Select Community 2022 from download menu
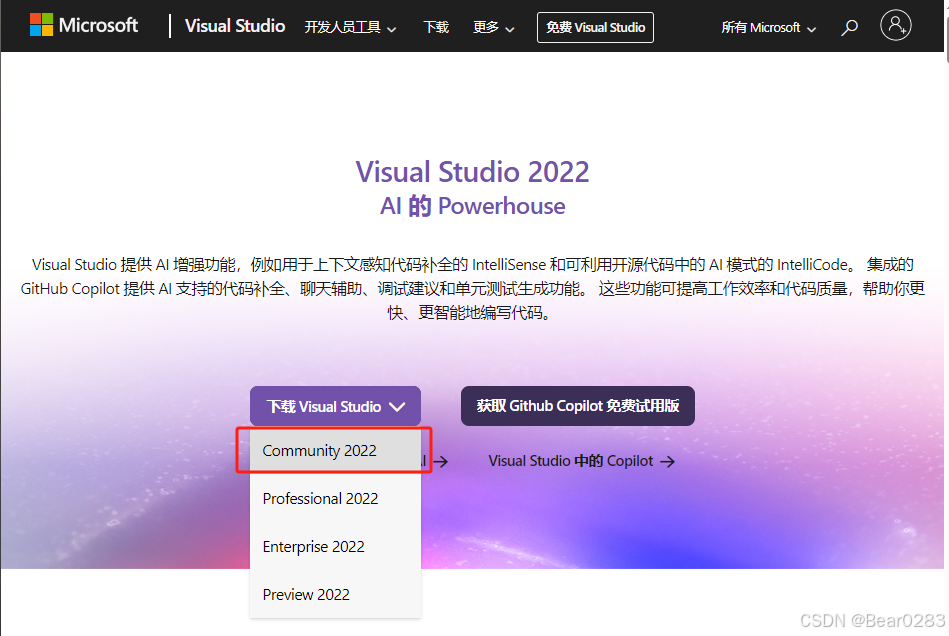Image resolution: width=949 pixels, height=636 pixels. click(x=335, y=451)
